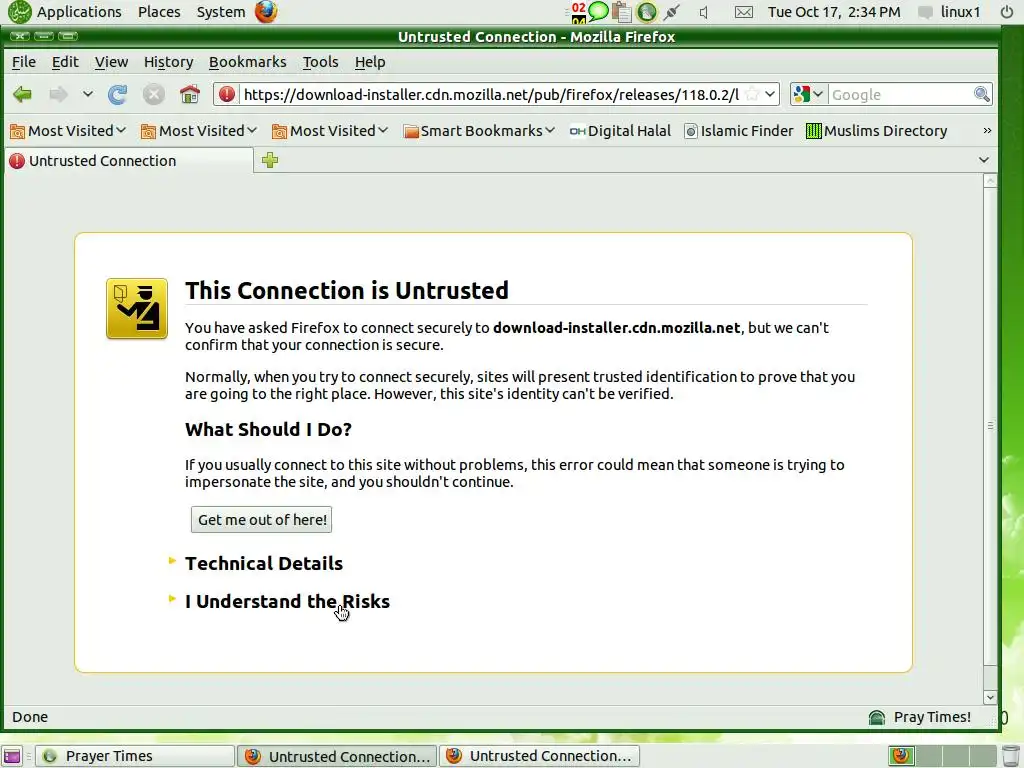Open the Bookmarks menu

248,62
